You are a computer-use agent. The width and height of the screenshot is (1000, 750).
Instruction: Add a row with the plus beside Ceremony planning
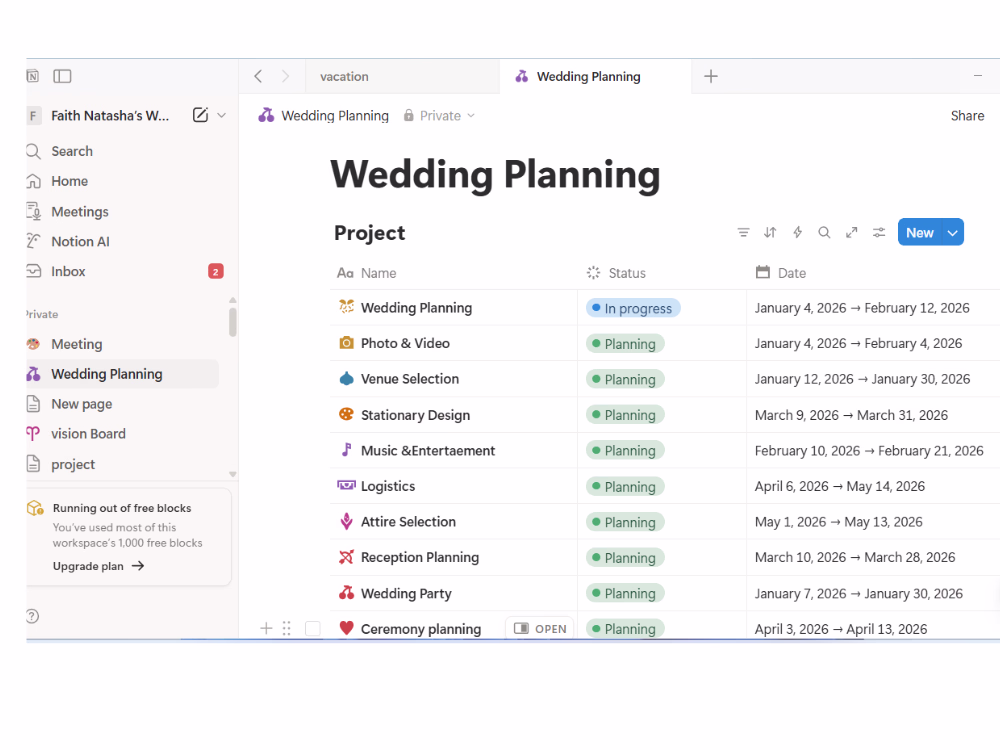coord(266,629)
